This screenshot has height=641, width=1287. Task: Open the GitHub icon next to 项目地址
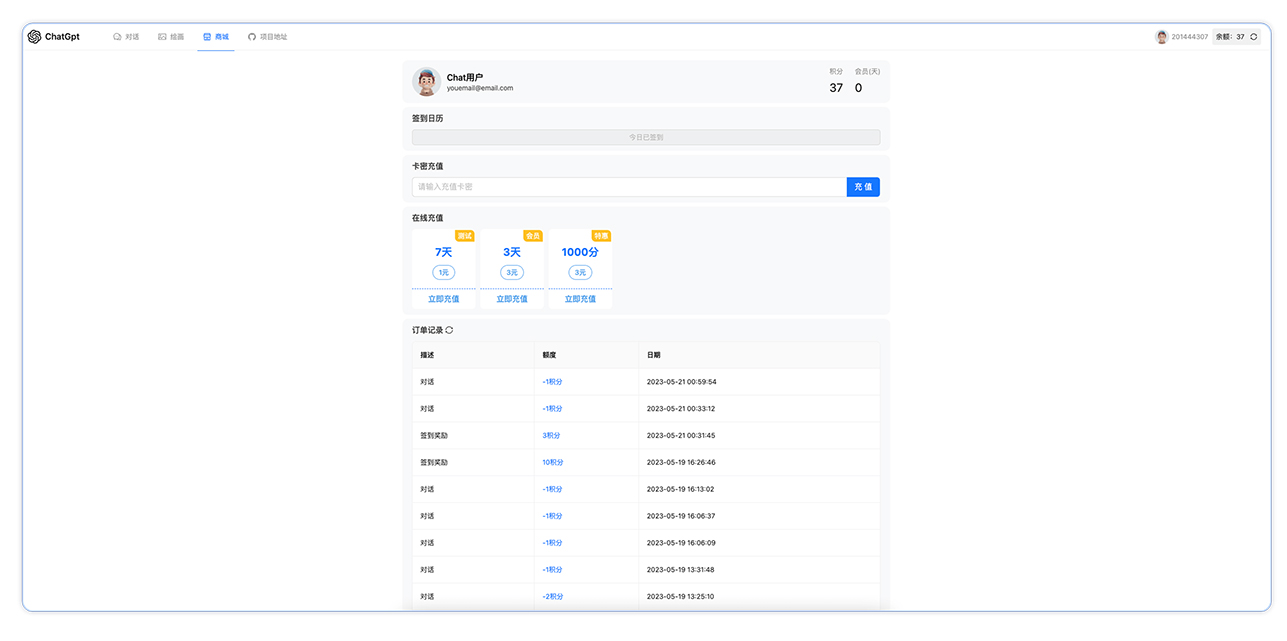point(251,36)
